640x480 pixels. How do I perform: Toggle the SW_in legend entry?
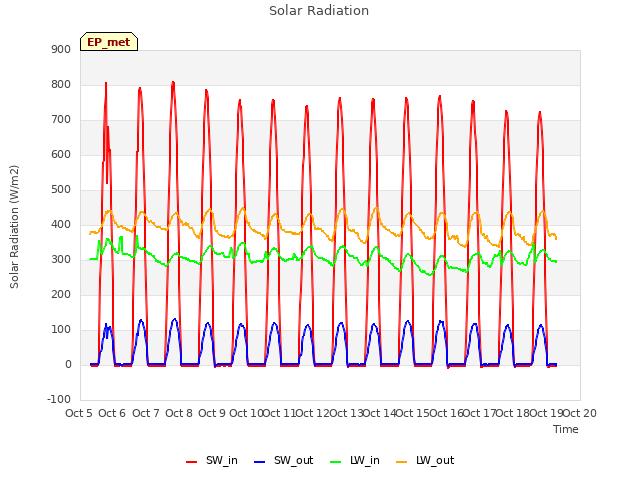(211, 460)
